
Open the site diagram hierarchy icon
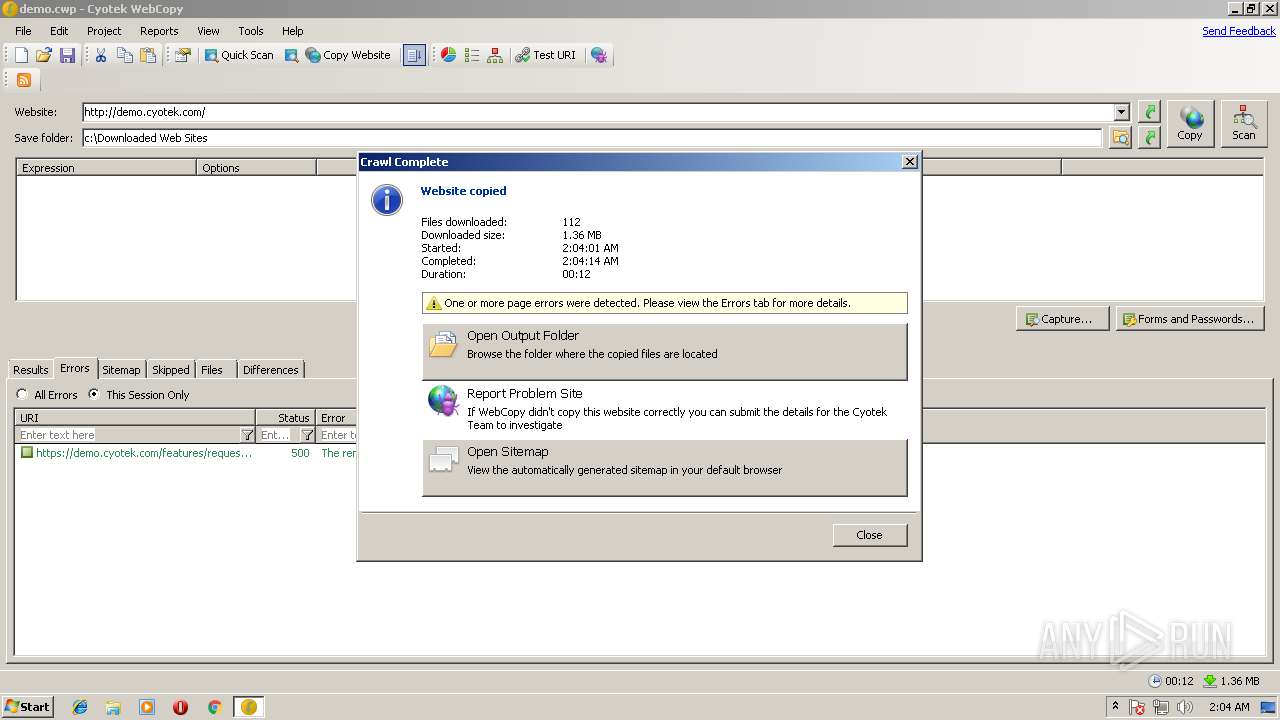pos(495,55)
